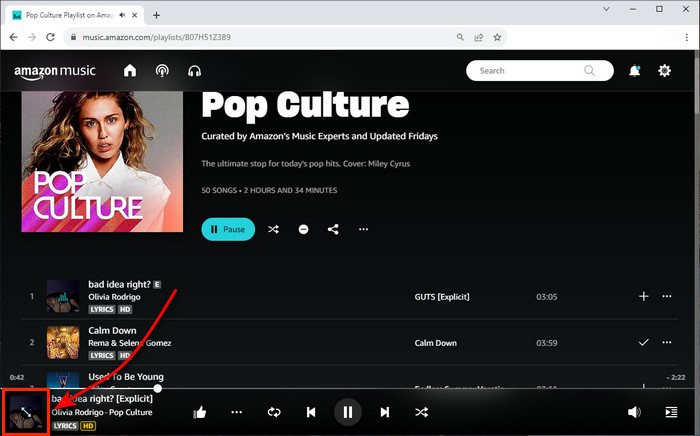700x436 pixels.
Task: View site security lock icon
Action: 73,37
